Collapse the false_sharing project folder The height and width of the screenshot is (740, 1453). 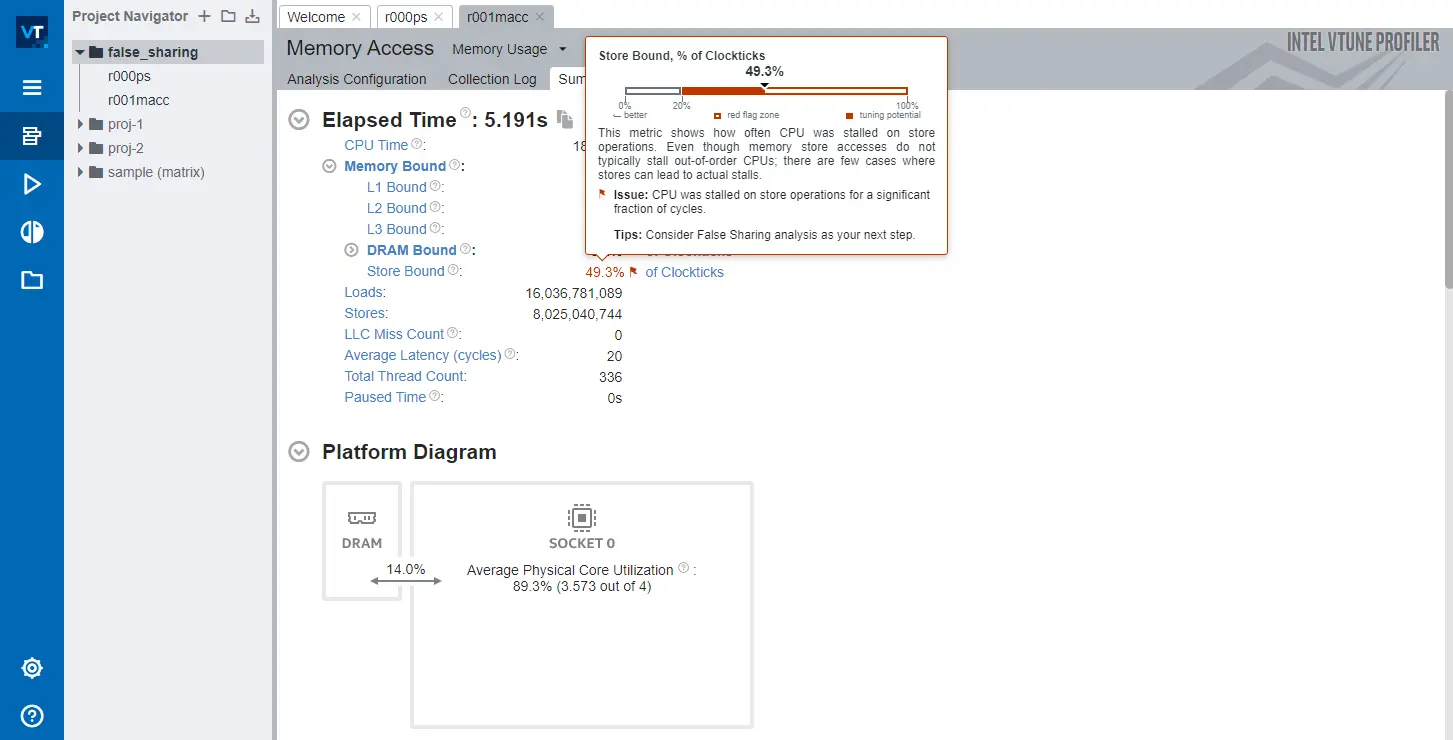[80, 52]
